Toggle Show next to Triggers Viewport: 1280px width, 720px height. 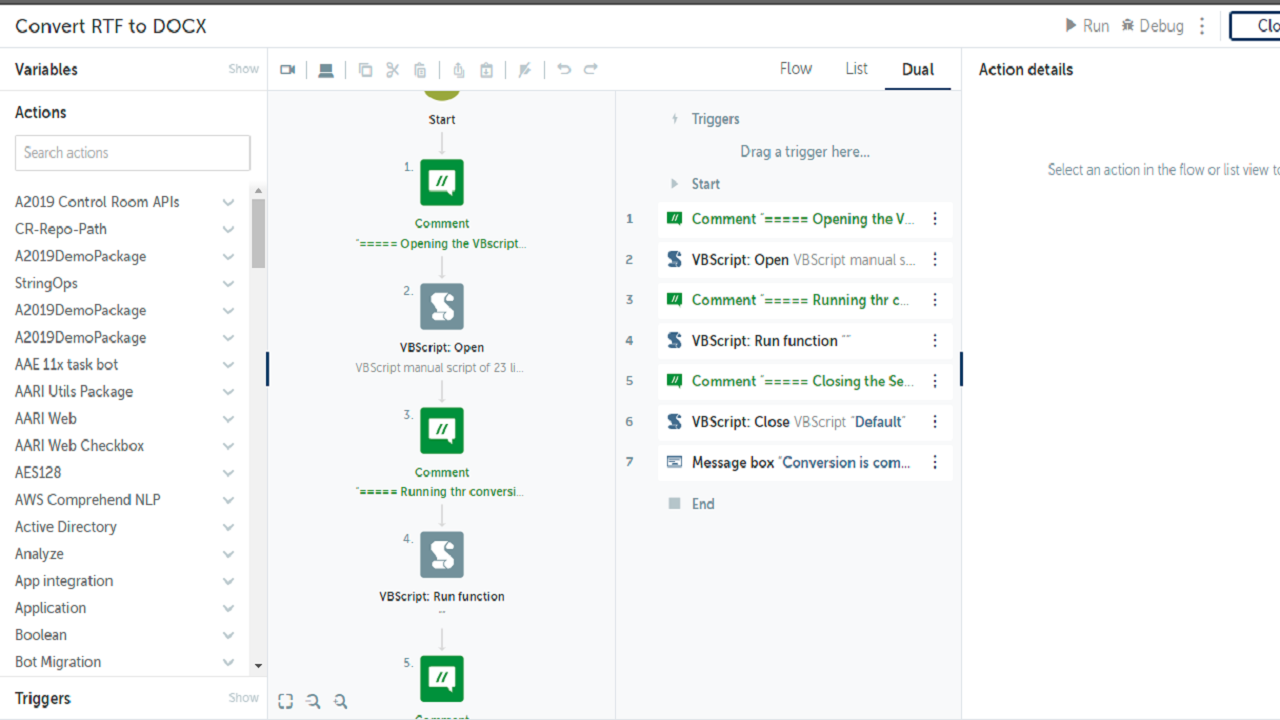[243, 698]
